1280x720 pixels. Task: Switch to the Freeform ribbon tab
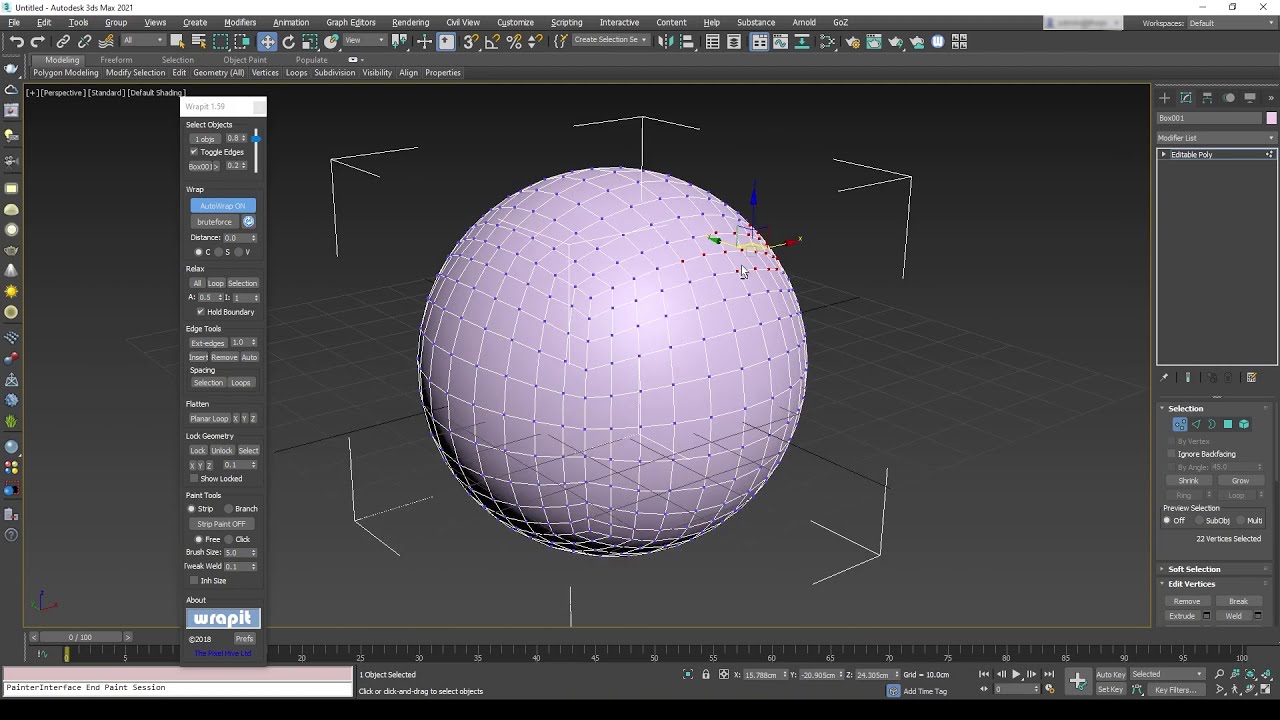116,60
